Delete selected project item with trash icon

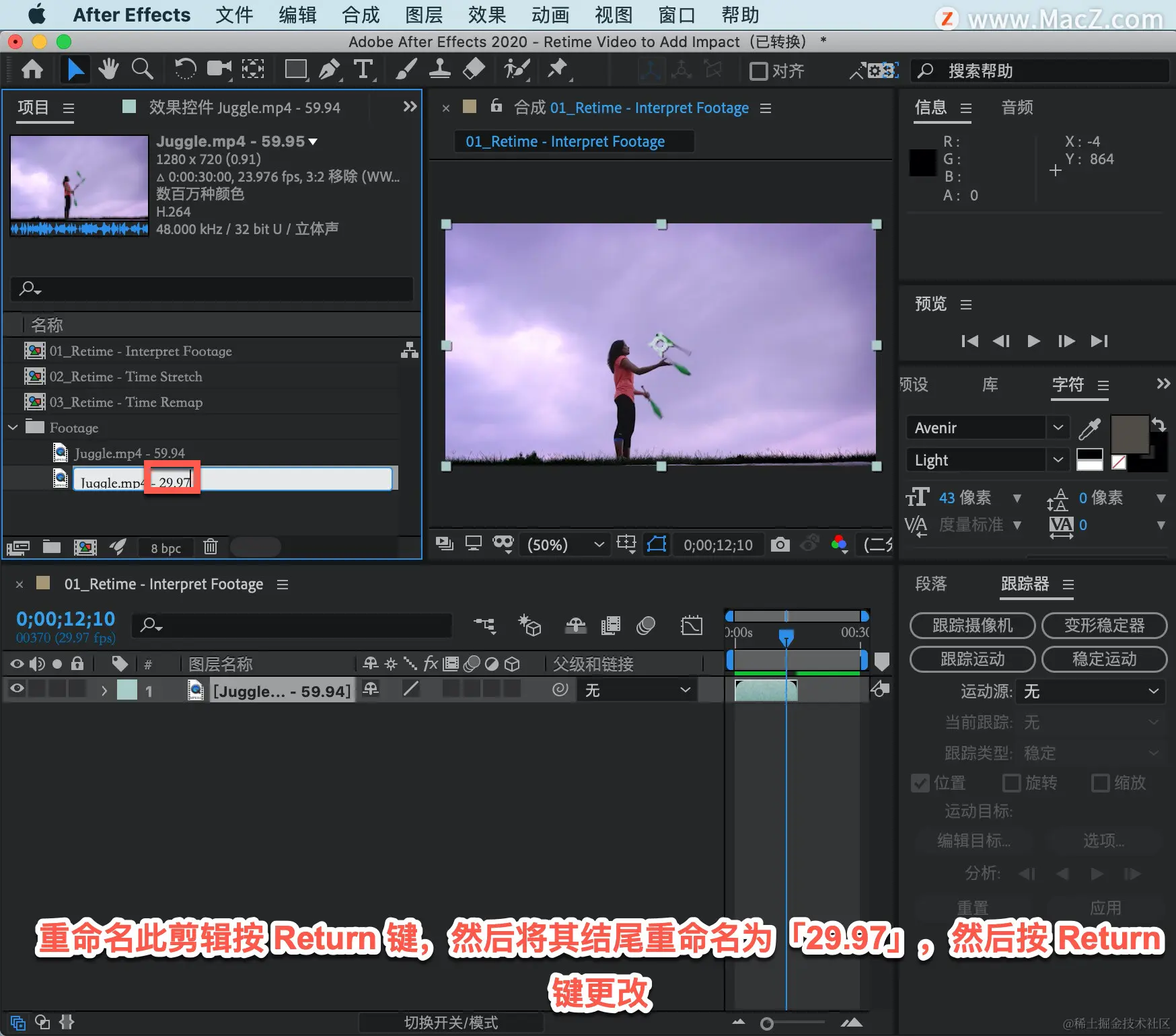(211, 547)
